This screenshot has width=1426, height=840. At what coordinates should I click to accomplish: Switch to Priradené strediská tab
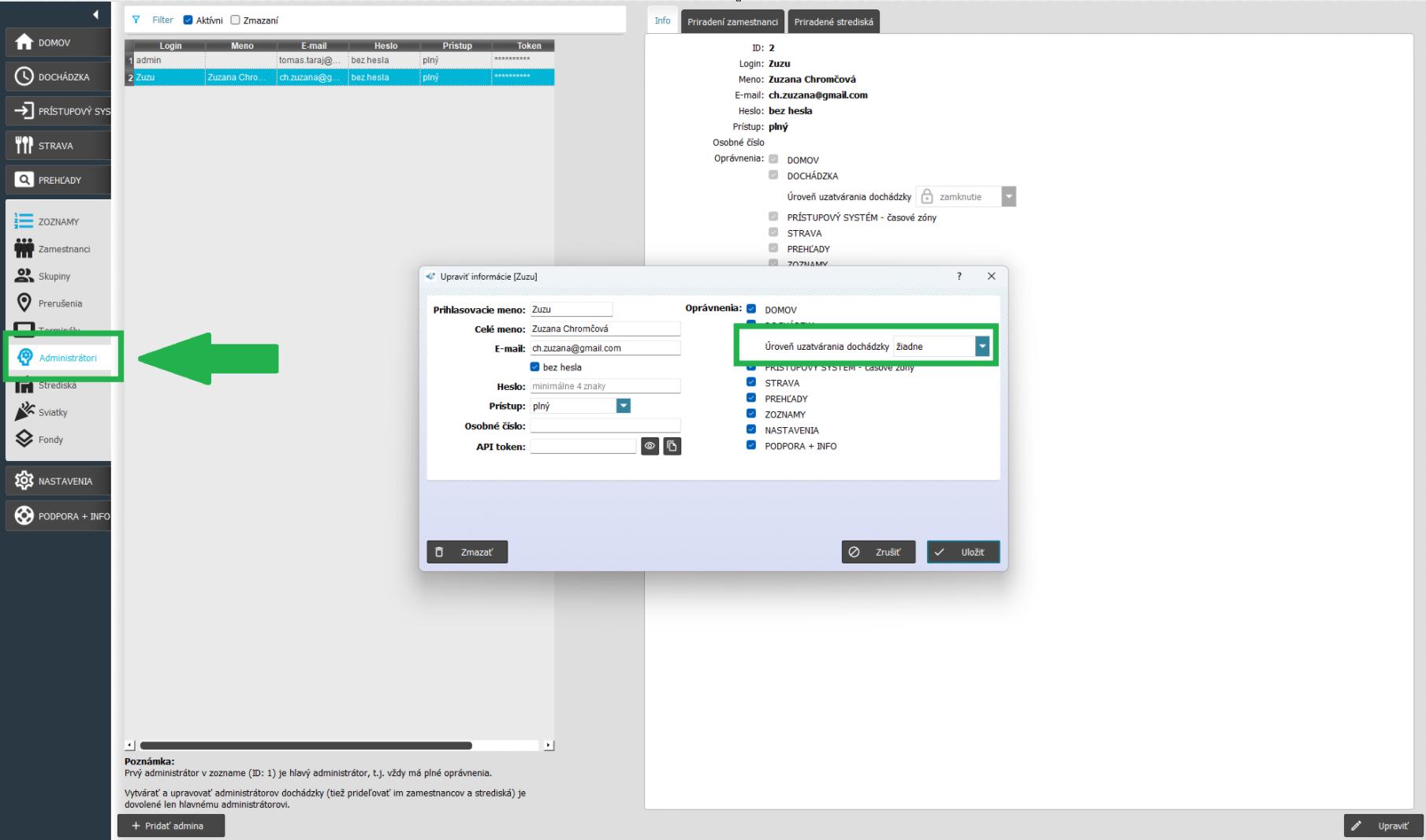(x=833, y=22)
